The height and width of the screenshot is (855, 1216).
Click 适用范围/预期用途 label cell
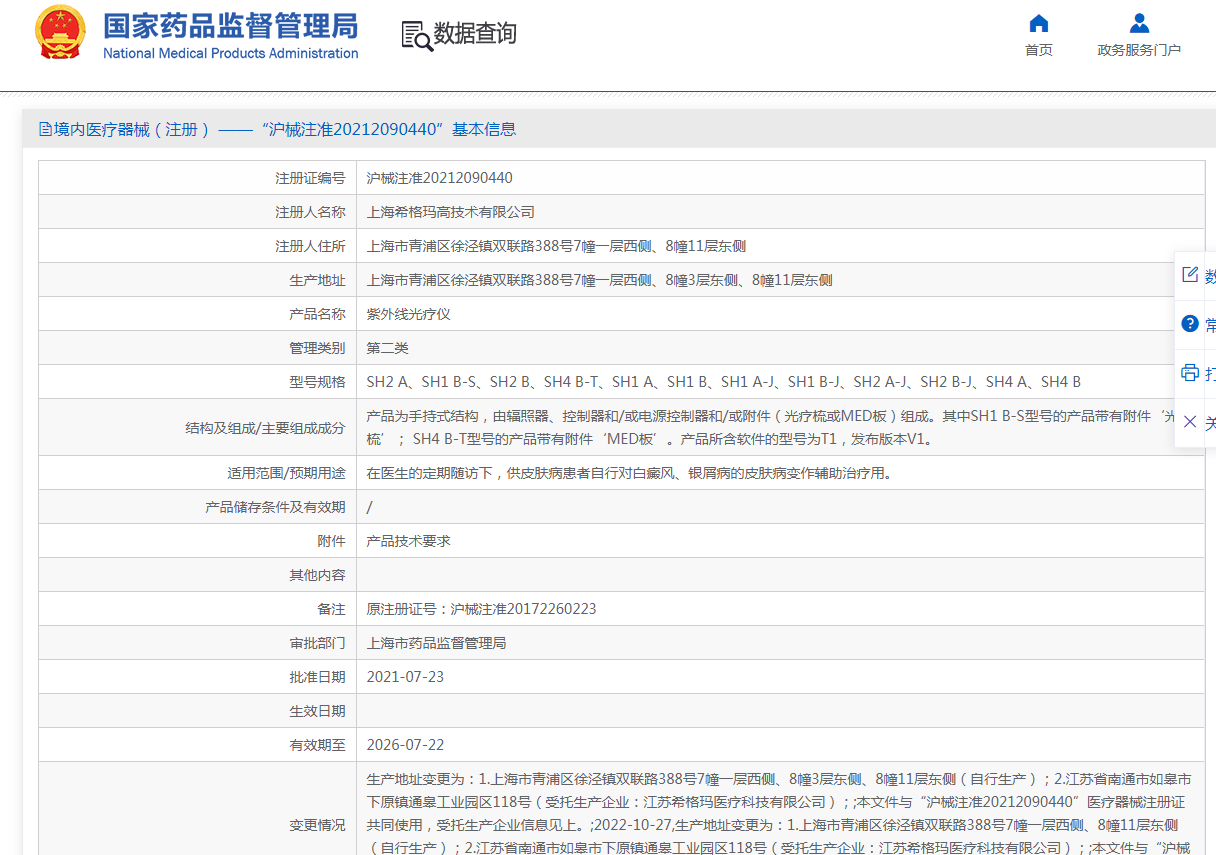click(x=198, y=473)
